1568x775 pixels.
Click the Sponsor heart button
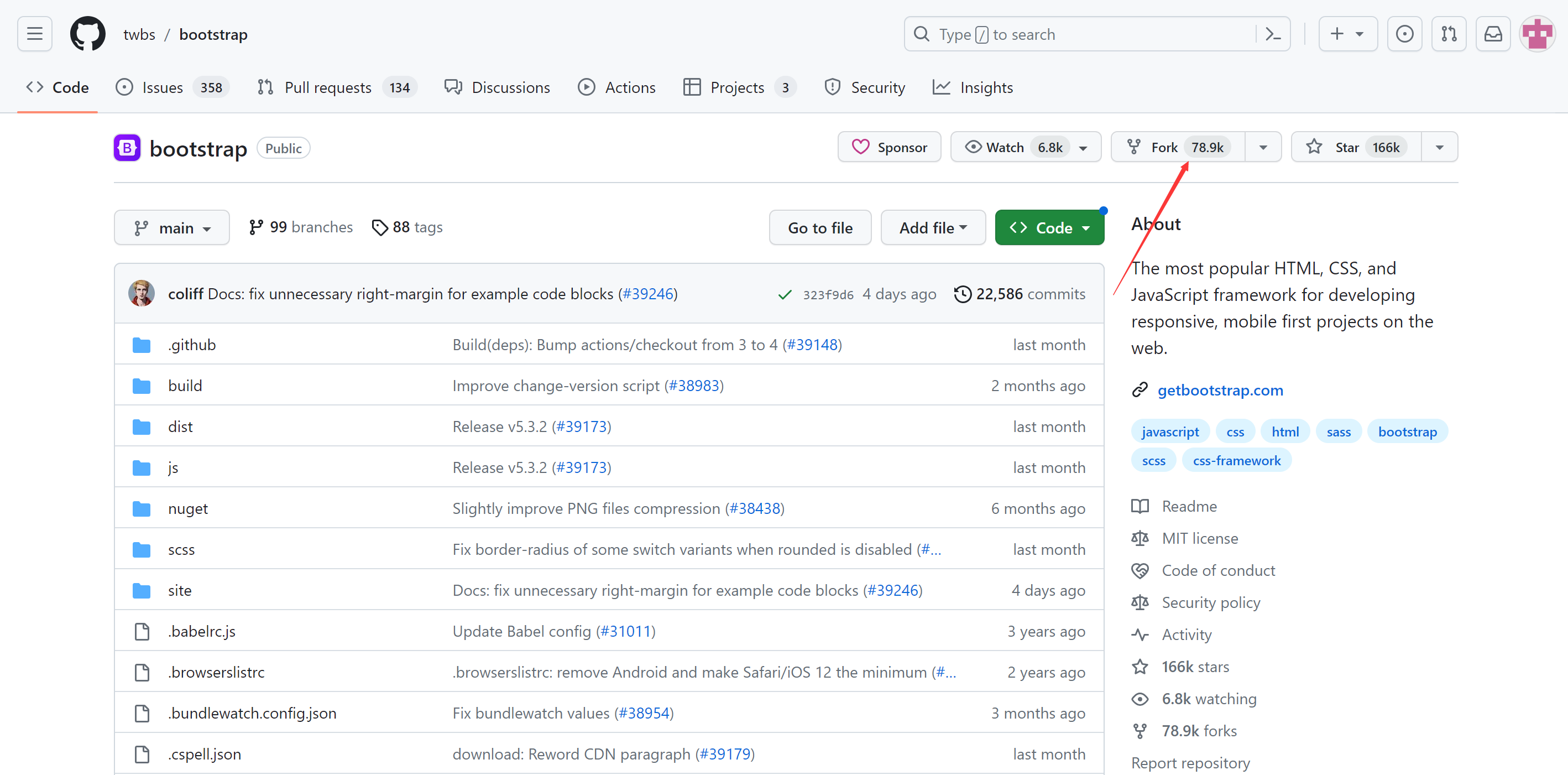(x=889, y=147)
